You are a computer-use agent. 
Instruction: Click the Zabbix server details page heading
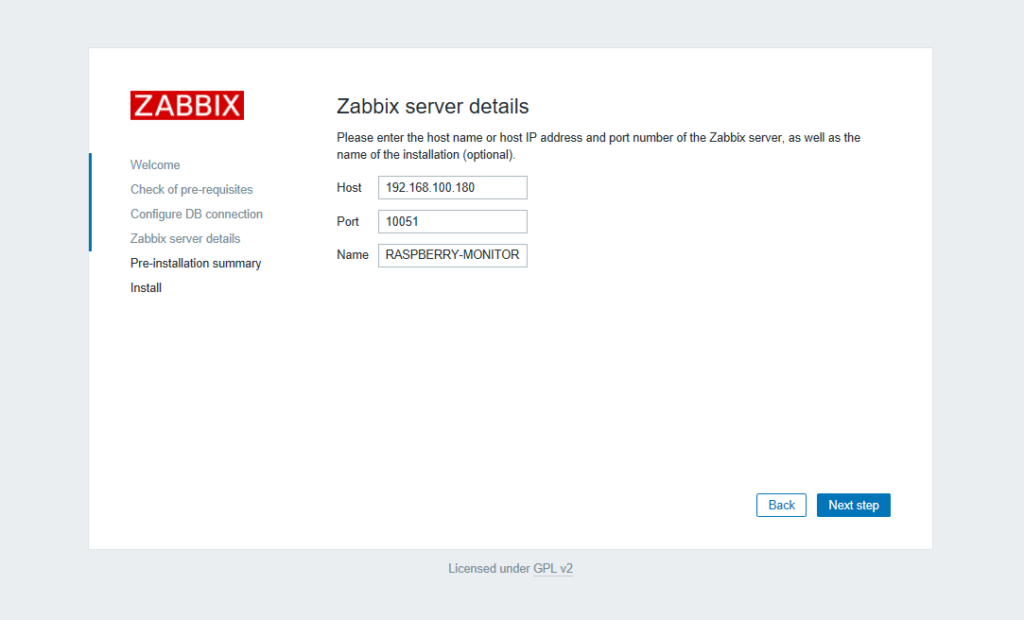tap(432, 106)
